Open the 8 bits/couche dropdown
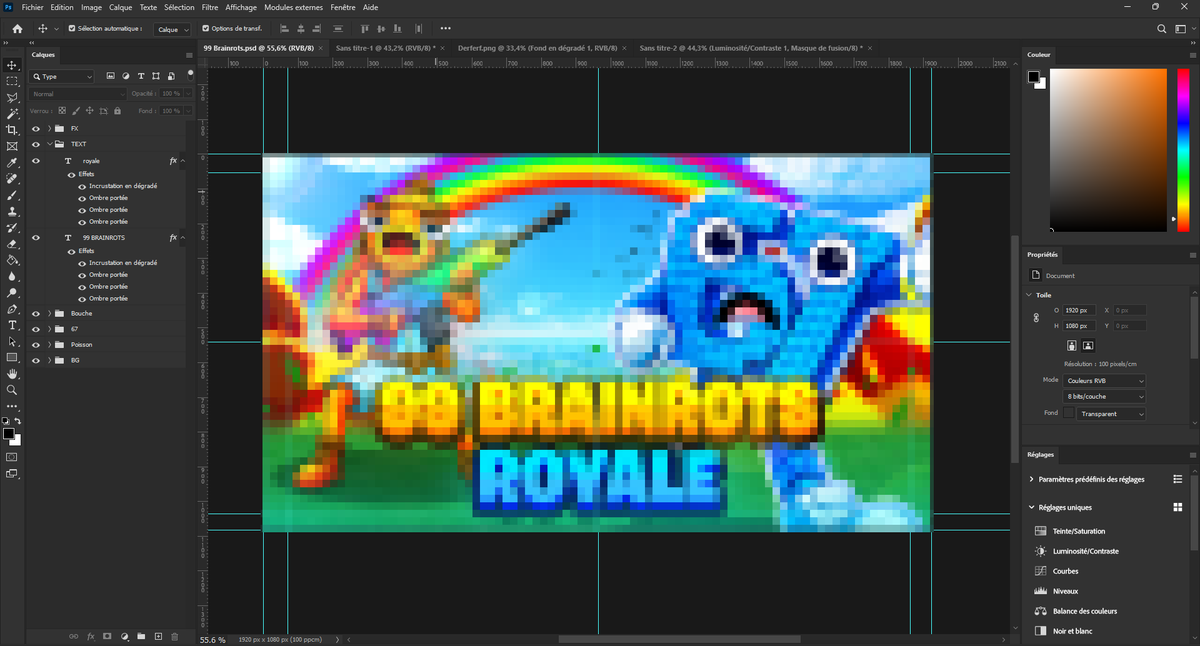The image size is (1200, 646). click(1105, 397)
